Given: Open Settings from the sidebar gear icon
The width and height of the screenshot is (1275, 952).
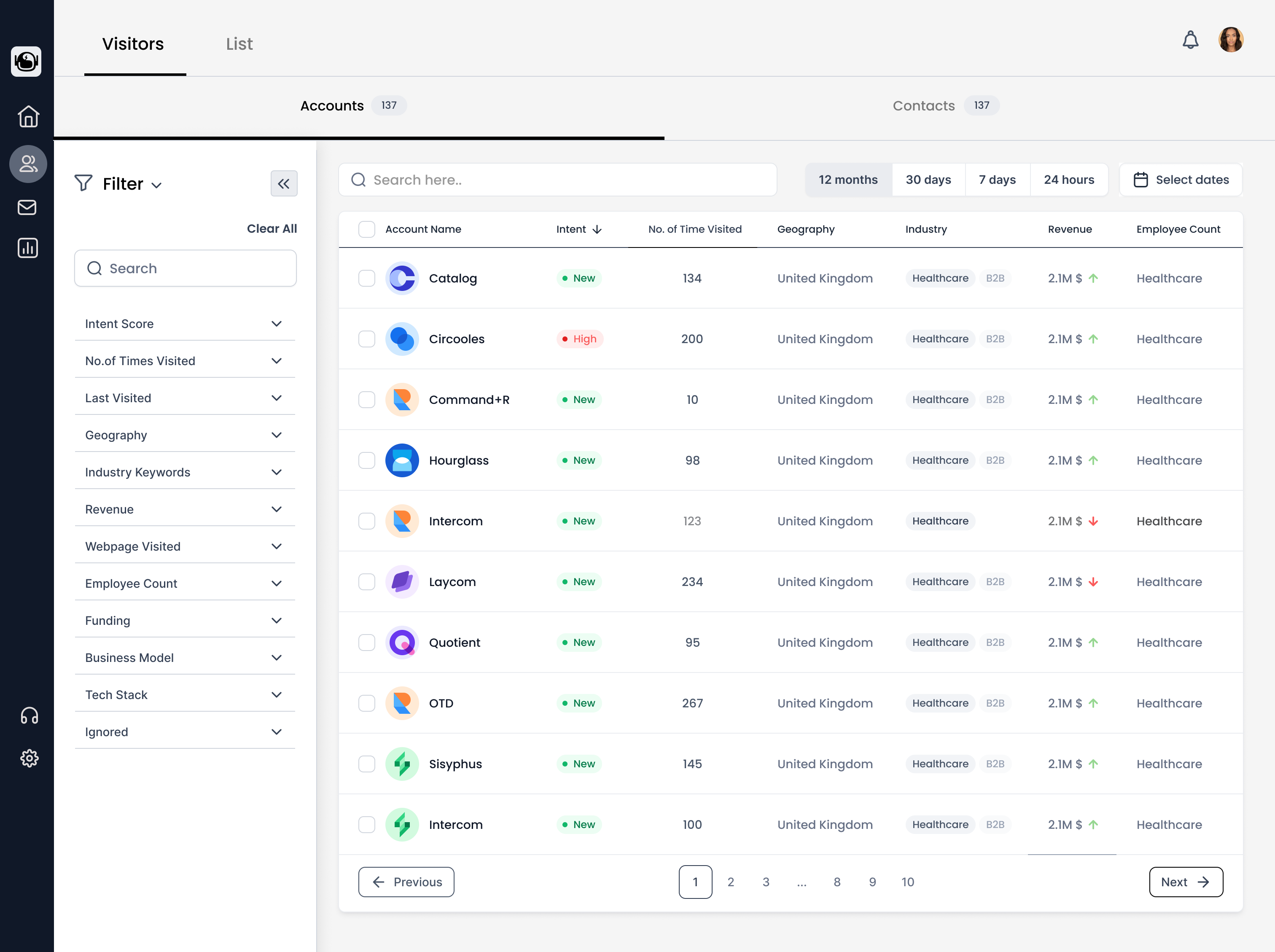Looking at the screenshot, I should (29, 758).
